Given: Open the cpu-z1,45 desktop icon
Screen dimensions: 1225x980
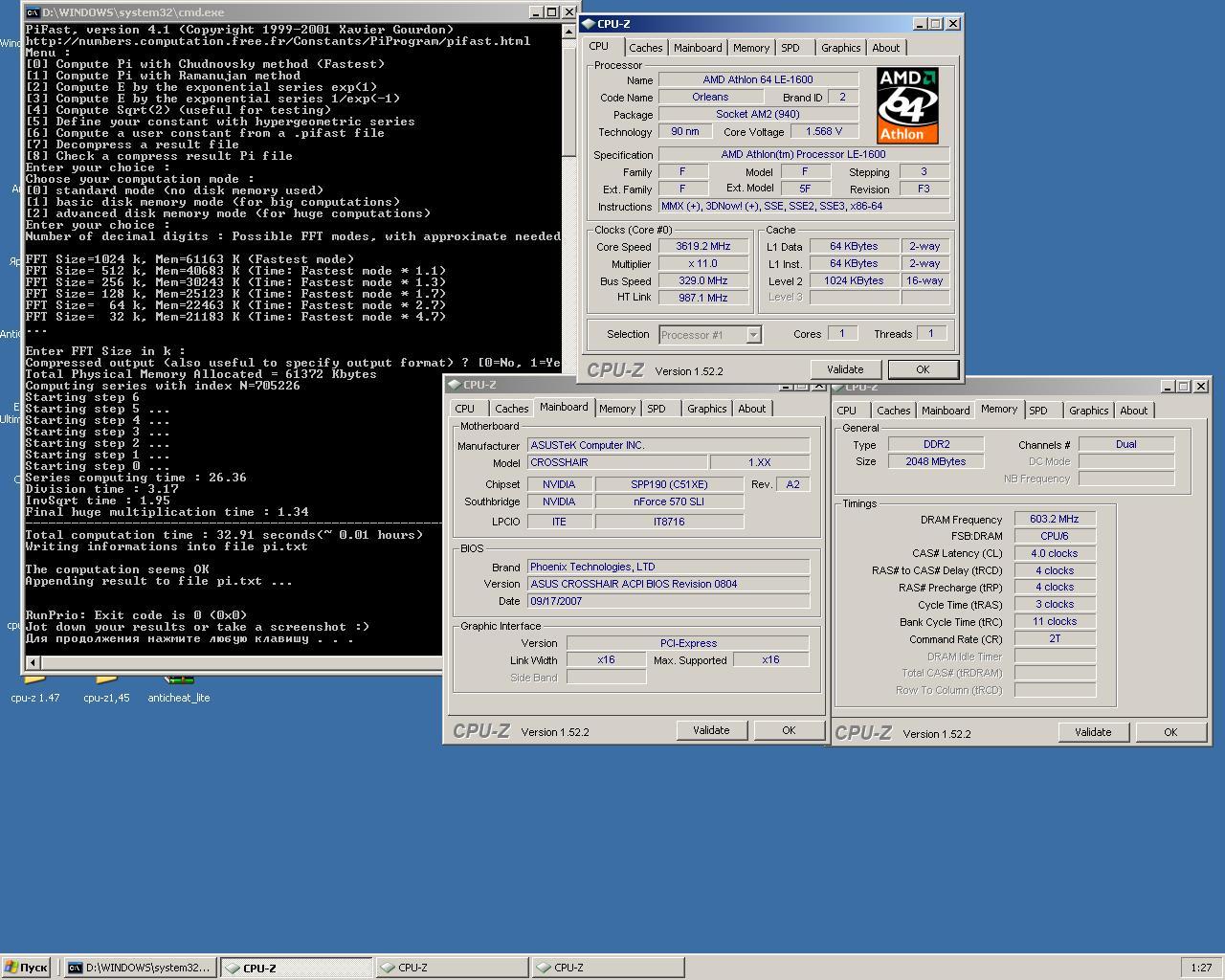Looking at the screenshot, I should point(106,687).
